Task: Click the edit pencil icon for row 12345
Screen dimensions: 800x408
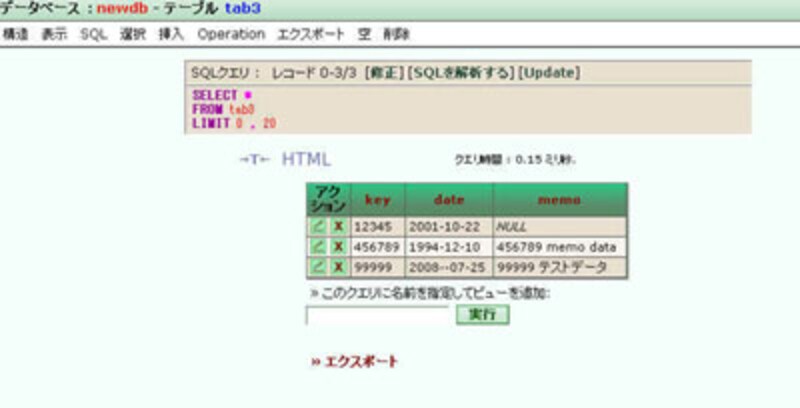Action: click(319, 227)
